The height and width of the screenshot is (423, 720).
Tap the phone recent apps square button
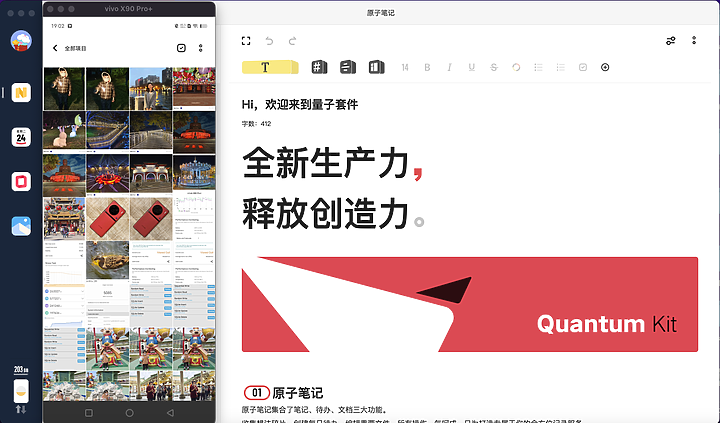point(89,413)
